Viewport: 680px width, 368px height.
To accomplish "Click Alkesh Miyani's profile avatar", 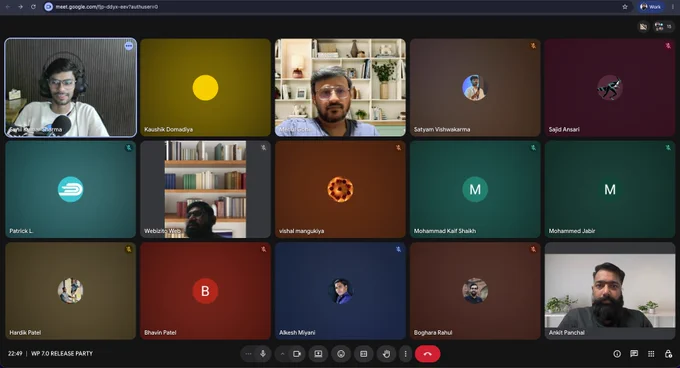I will click(340, 291).
